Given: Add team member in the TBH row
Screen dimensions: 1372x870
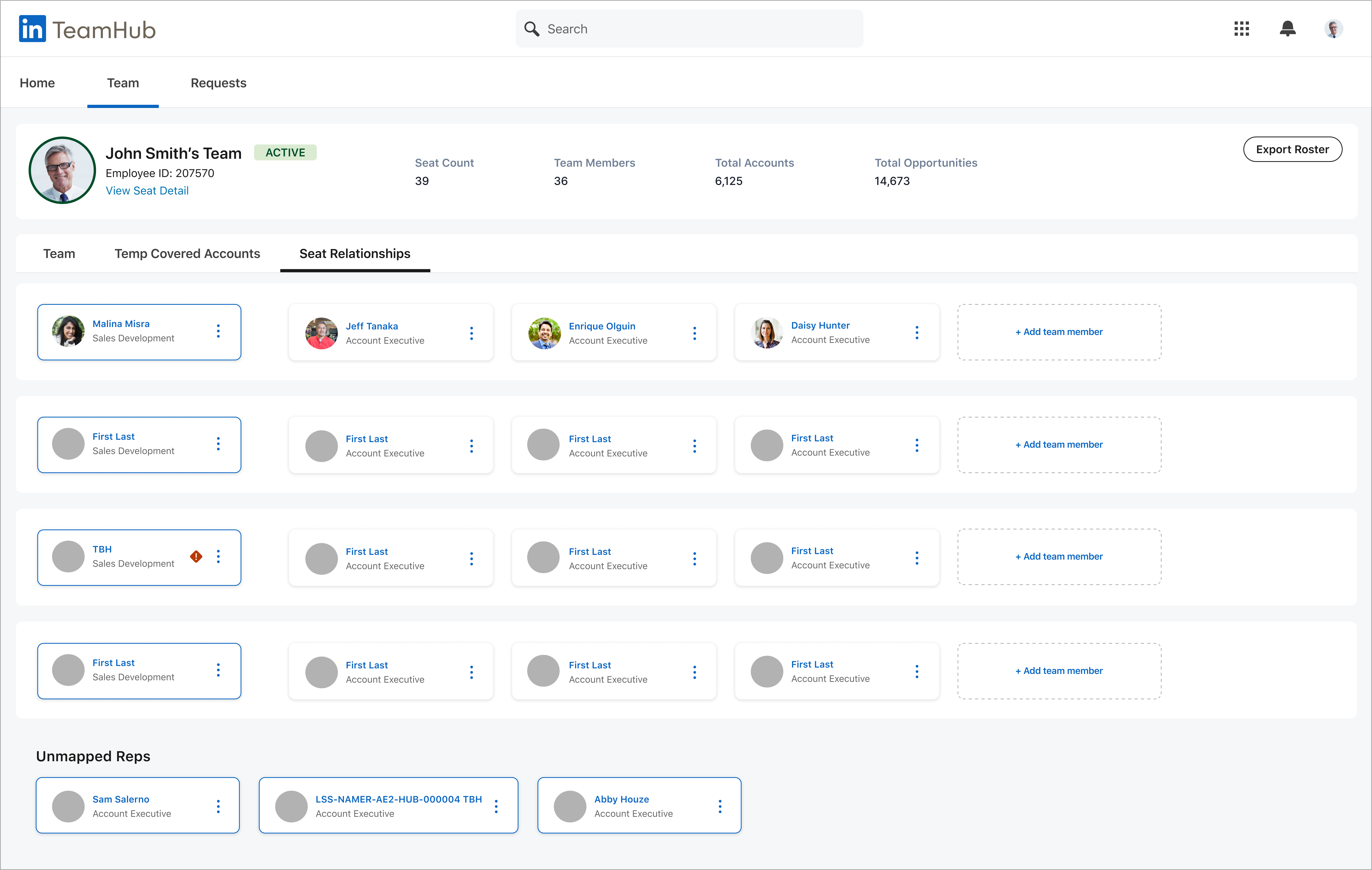Looking at the screenshot, I should pos(1059,557).
